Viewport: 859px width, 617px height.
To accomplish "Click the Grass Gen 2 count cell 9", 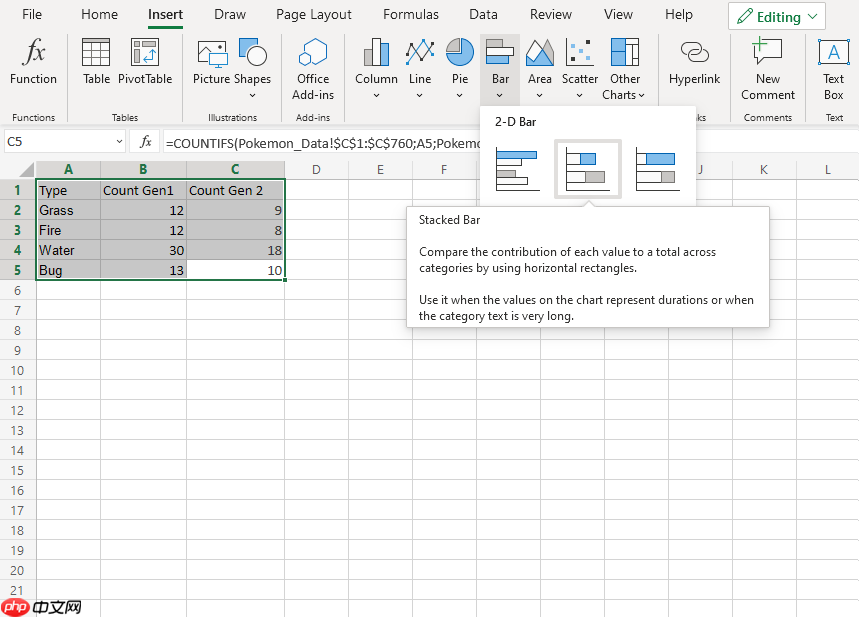I will [236, 210].
